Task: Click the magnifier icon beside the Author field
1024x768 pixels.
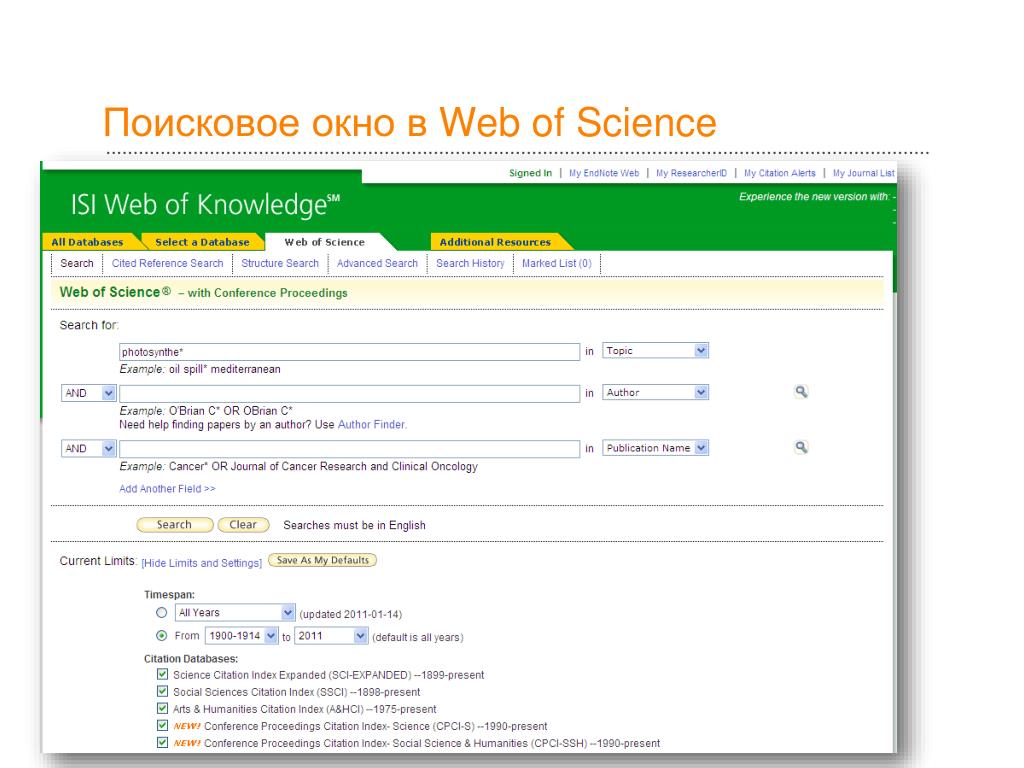Action: pyautogui.click(x=801, y=392)
